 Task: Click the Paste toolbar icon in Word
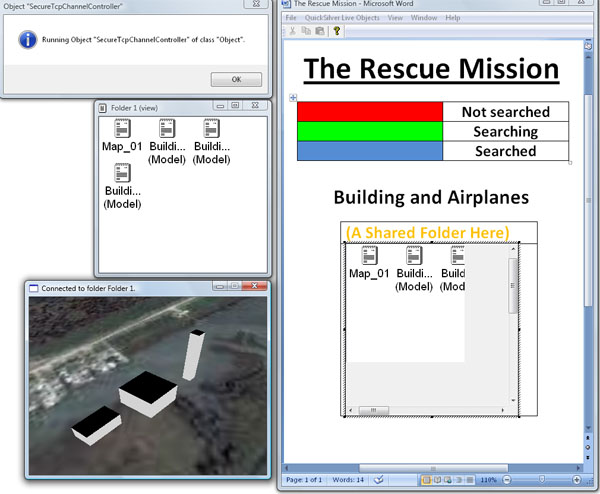(x=320, y=31)
